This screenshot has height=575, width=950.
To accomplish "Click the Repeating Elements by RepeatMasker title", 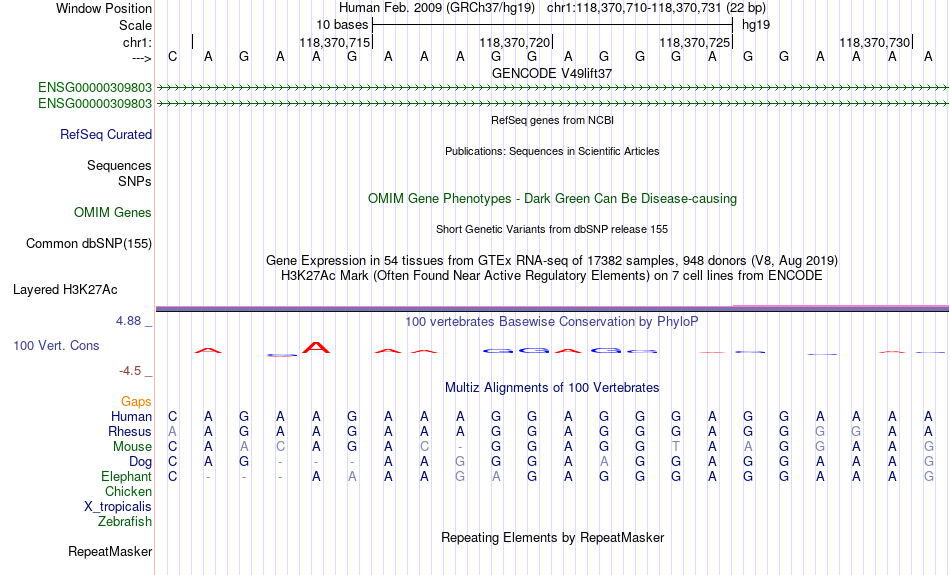I will (553, 537).
